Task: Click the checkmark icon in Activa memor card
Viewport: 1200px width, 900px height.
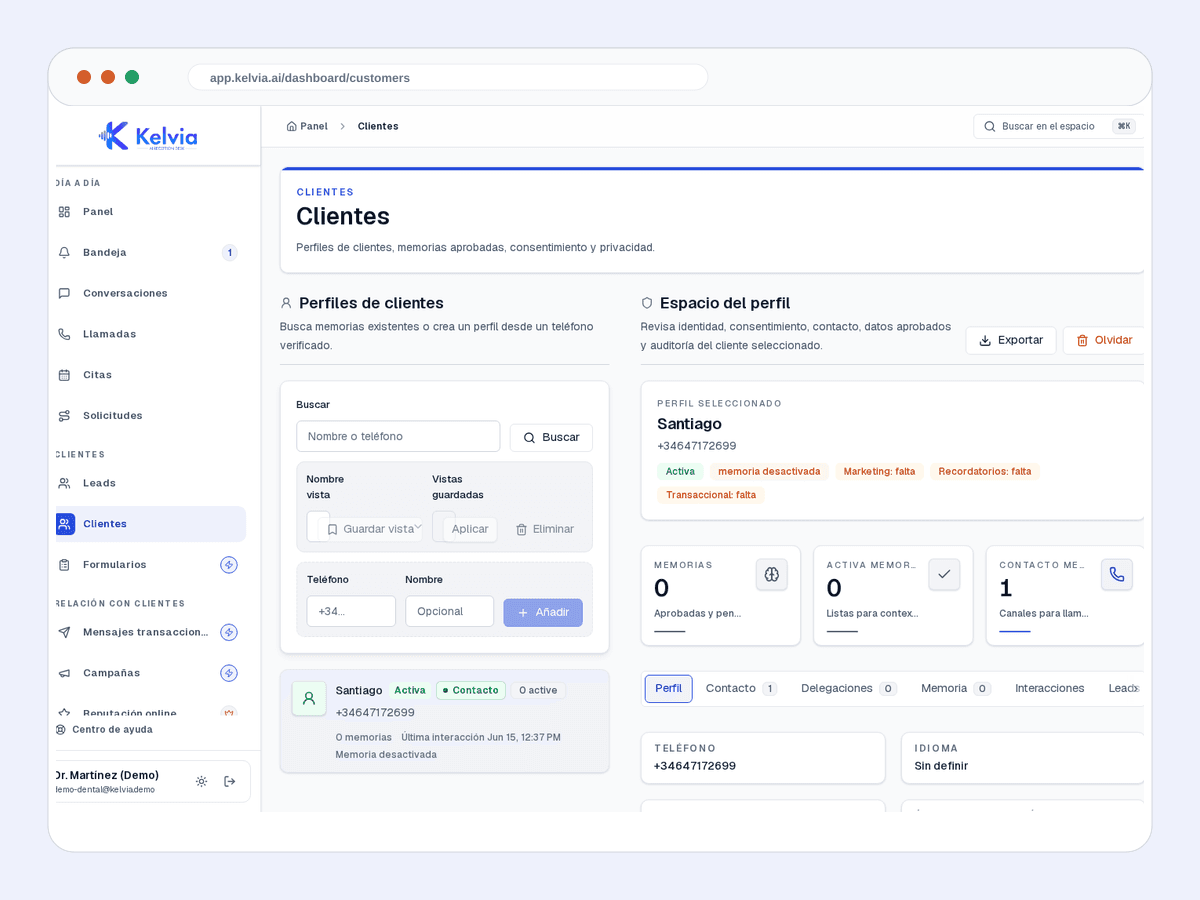Action: [x=944, y=575]
